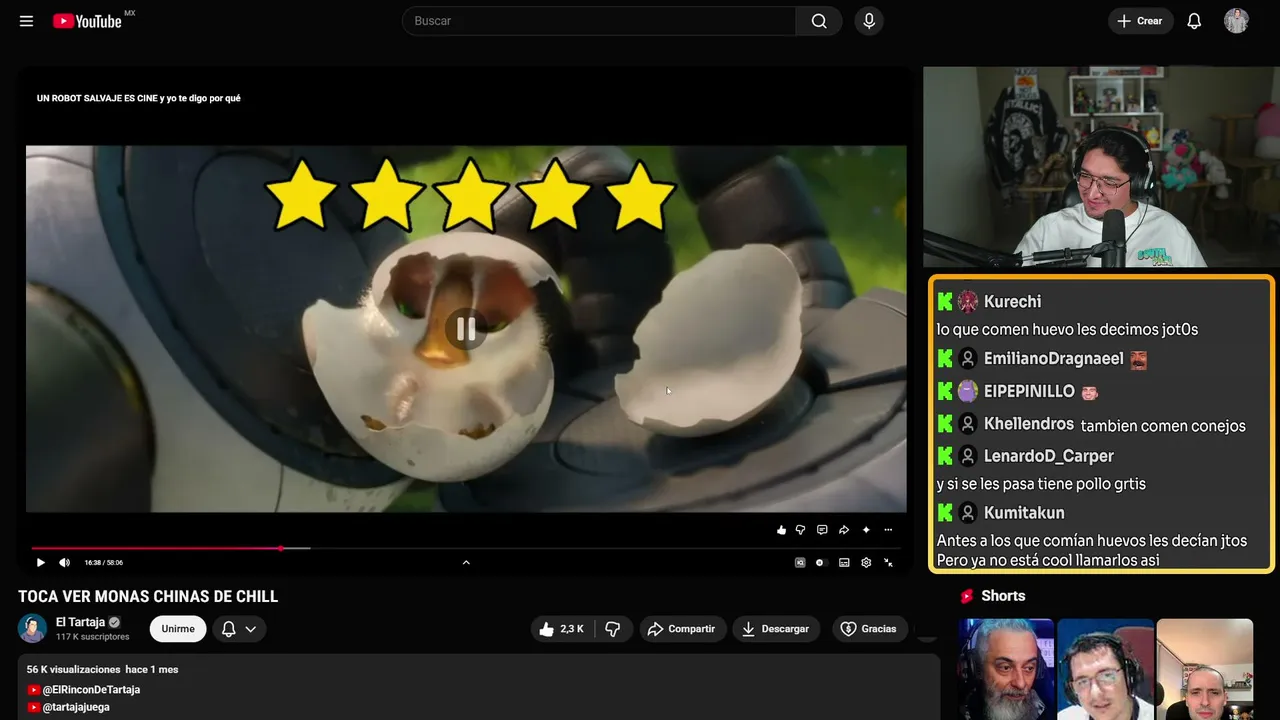Click the Kick badge beside Kumitakun

pos(945,513)
